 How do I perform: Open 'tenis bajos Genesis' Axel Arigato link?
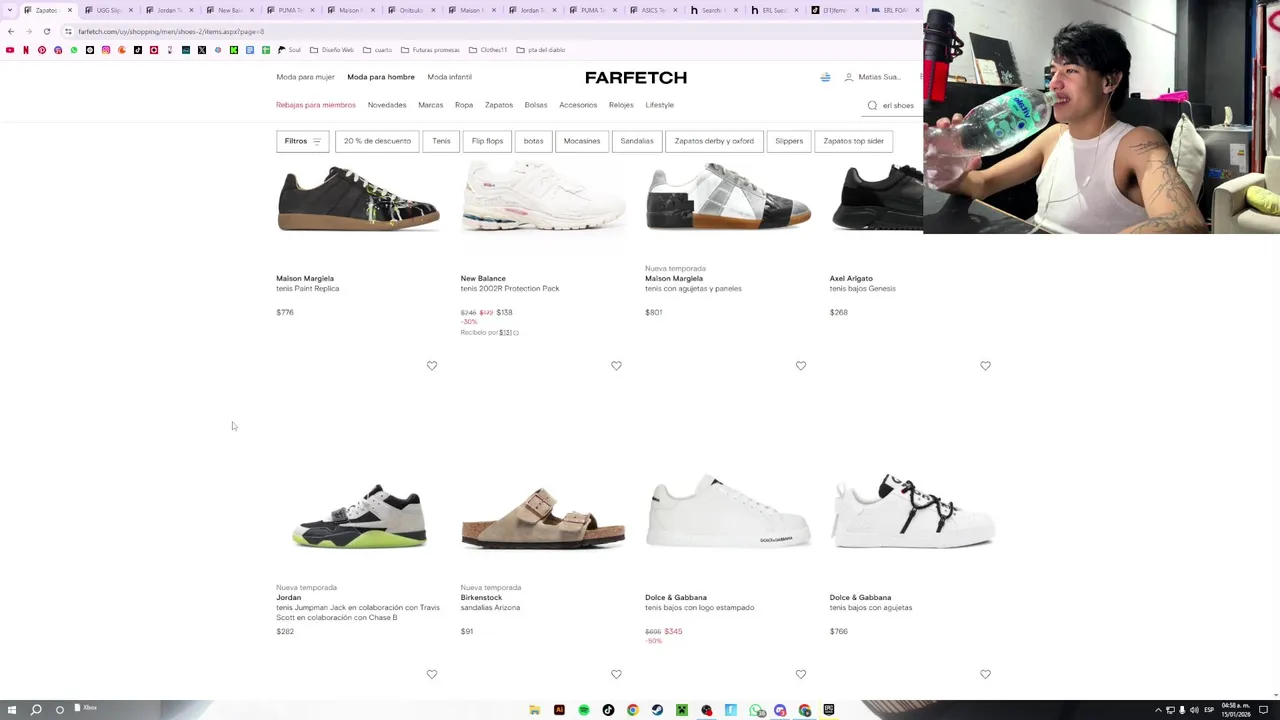pyautogui.click(x=862, y=289)
